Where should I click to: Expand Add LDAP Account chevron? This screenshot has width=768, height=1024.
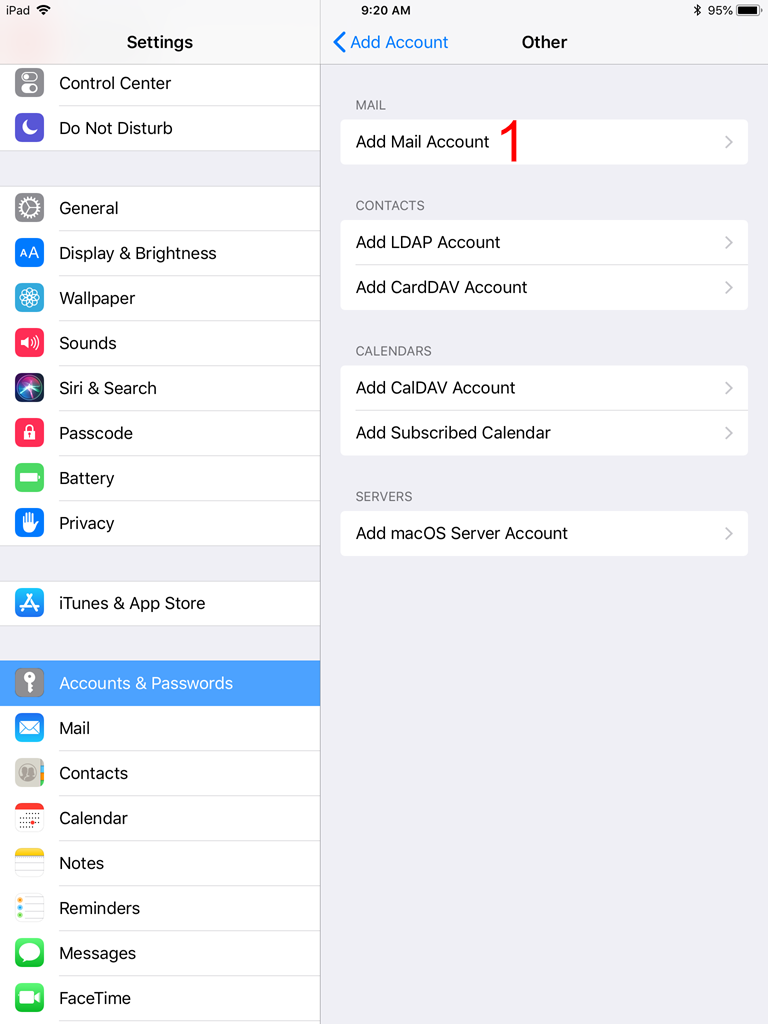[x=729, y=242]
